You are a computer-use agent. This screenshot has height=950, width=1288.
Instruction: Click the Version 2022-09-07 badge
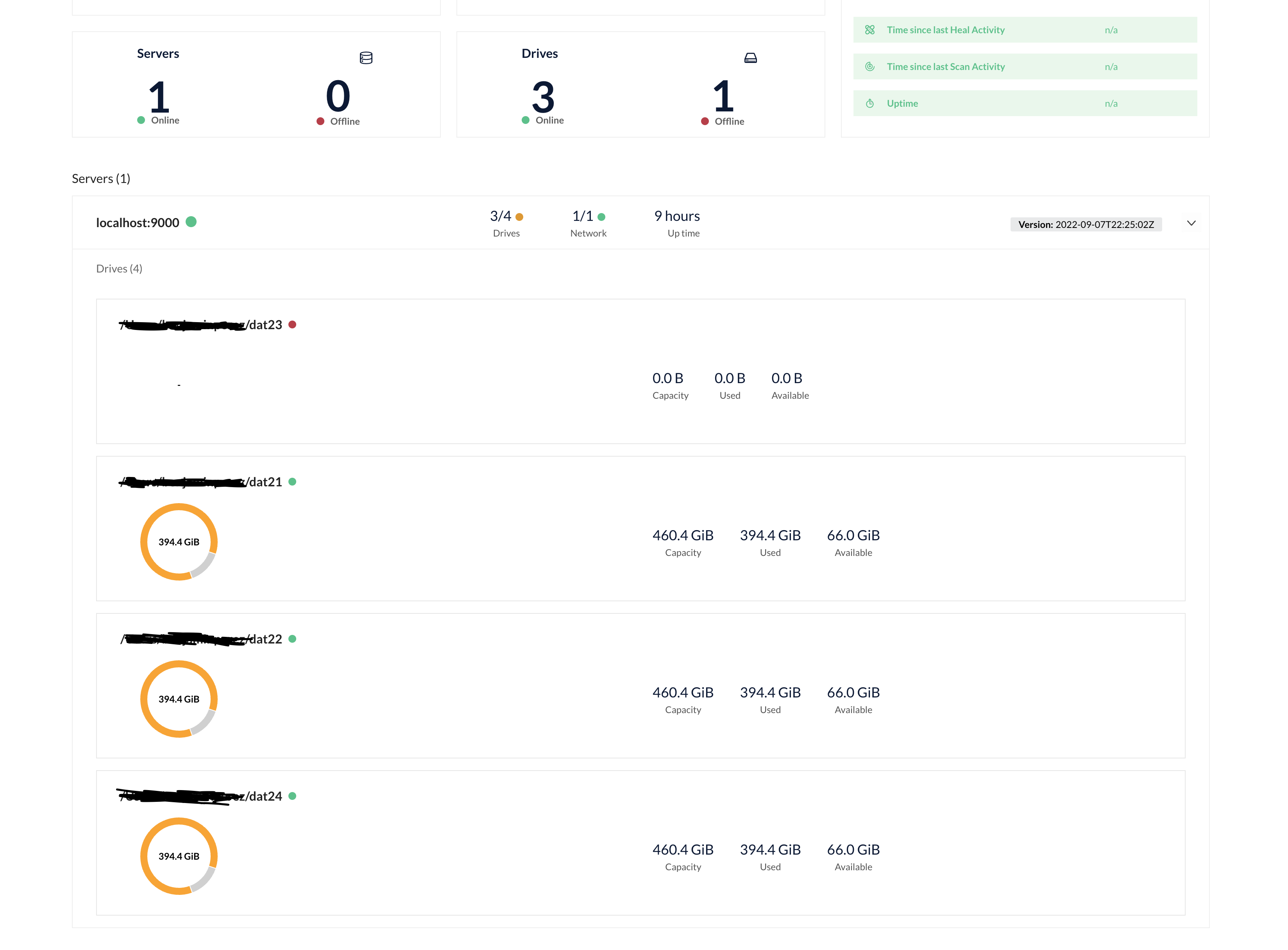click(x=1085, y=224)
